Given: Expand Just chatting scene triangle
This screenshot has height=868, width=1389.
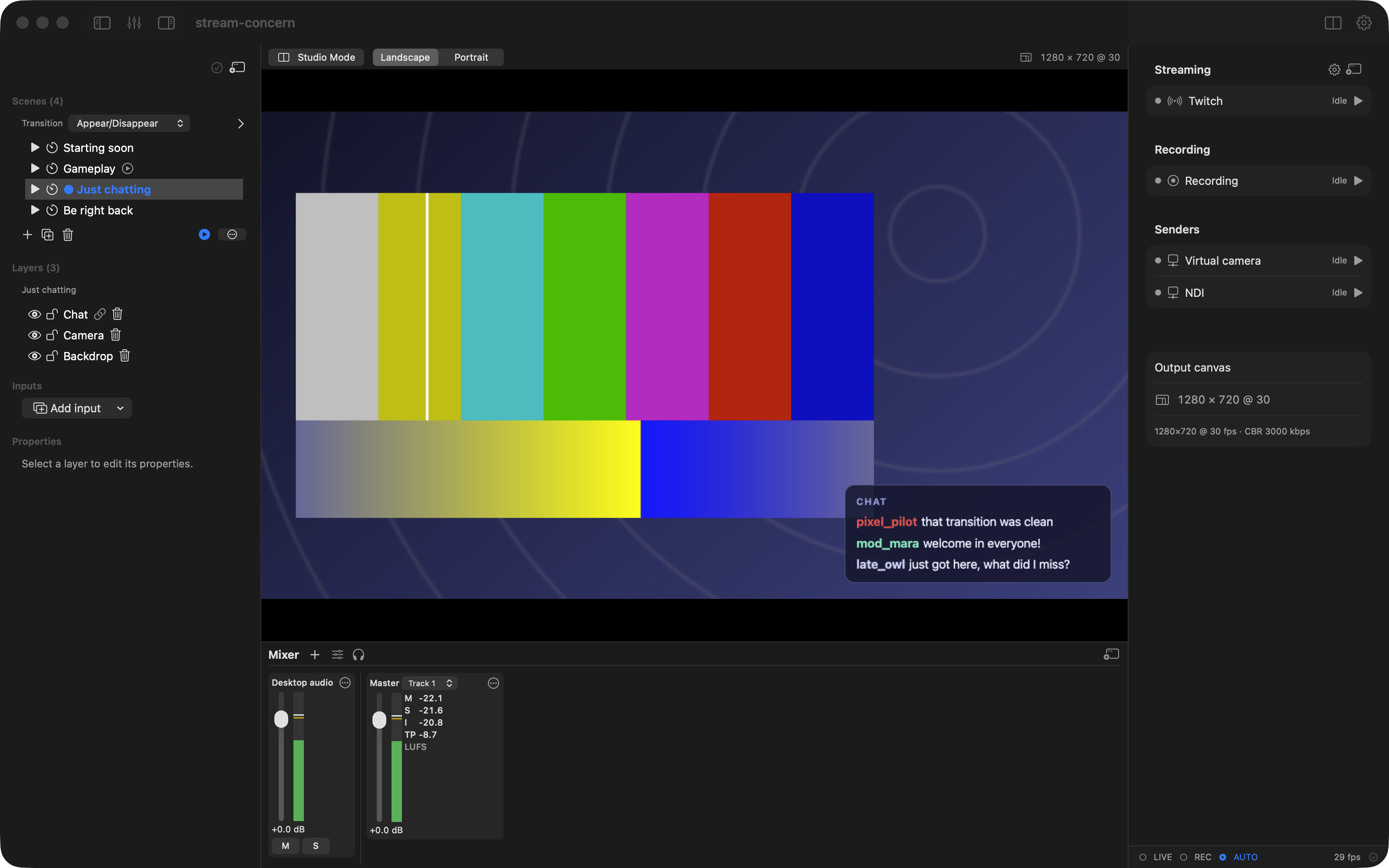Looking at the screenshot, I should (x=34, y=189).
